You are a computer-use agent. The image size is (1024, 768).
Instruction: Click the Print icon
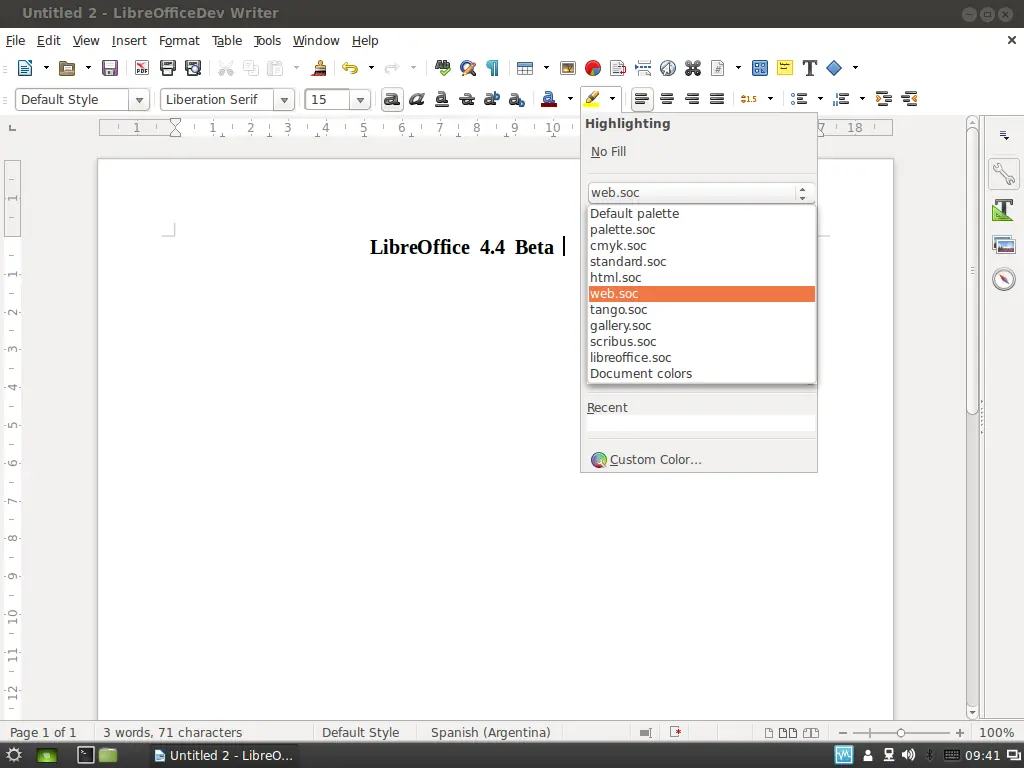pos(168,68)
